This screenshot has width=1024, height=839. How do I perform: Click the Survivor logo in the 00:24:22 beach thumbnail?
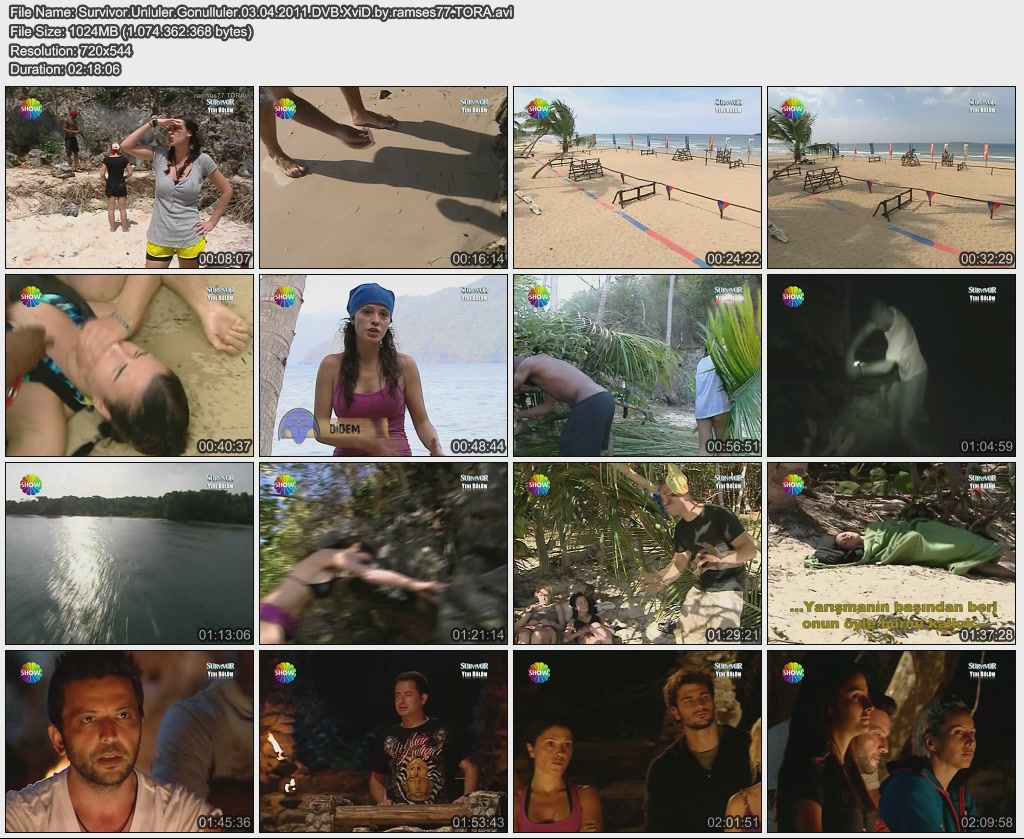click(x=729, y=104)
